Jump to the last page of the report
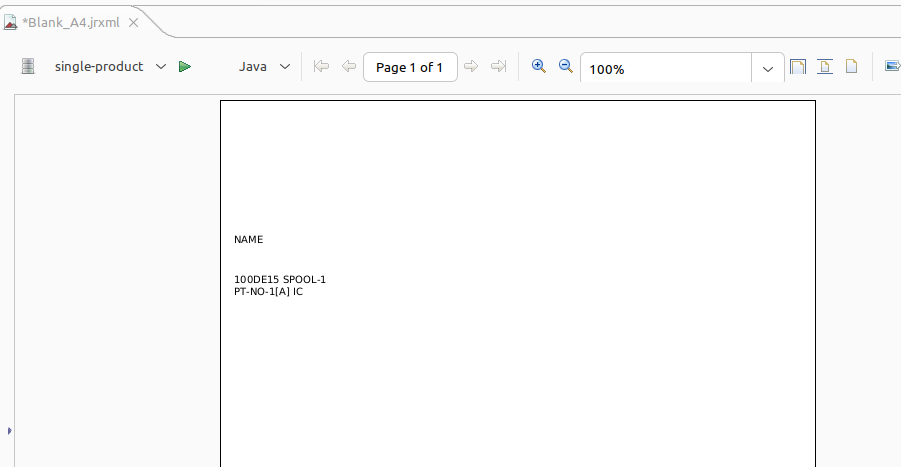 pos(498,67)
